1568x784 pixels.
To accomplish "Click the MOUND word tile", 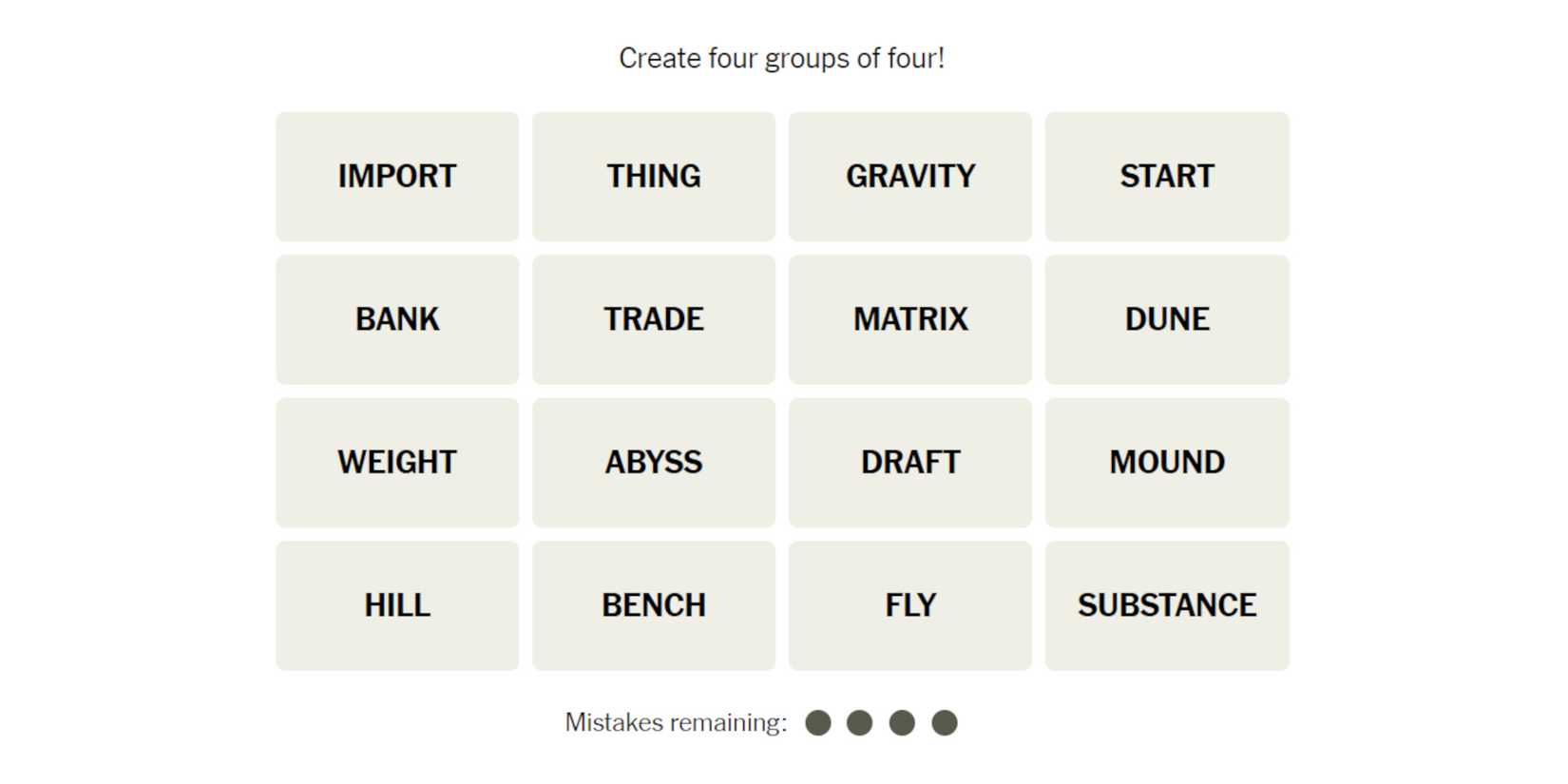I will tap(1167, 463).
